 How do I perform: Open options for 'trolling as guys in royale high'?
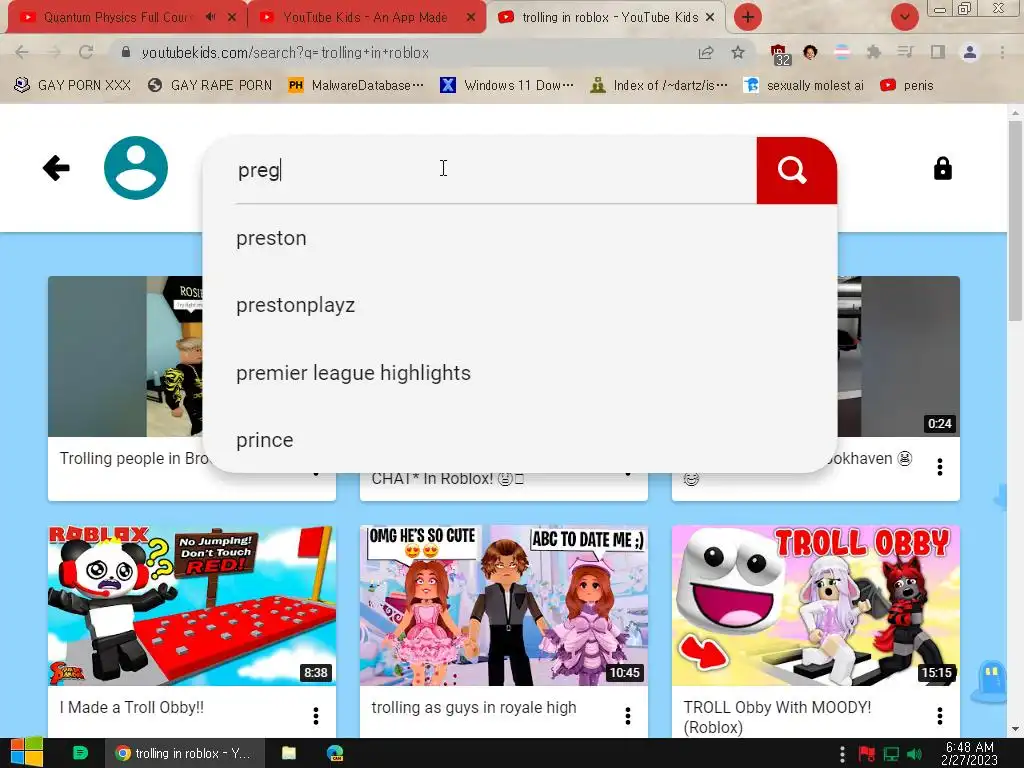click(x=628, y=716)
